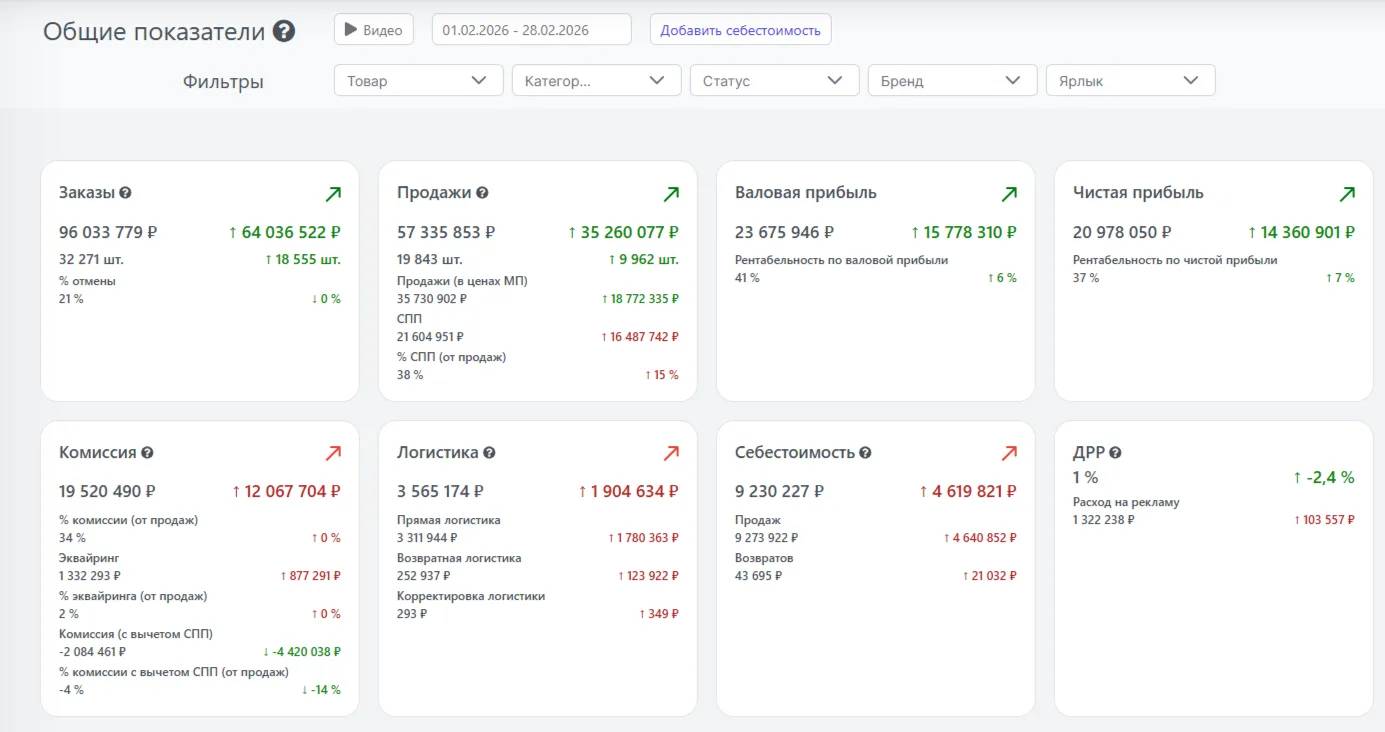
Task: Click the Корректировка логистики label
Action: 471,596
